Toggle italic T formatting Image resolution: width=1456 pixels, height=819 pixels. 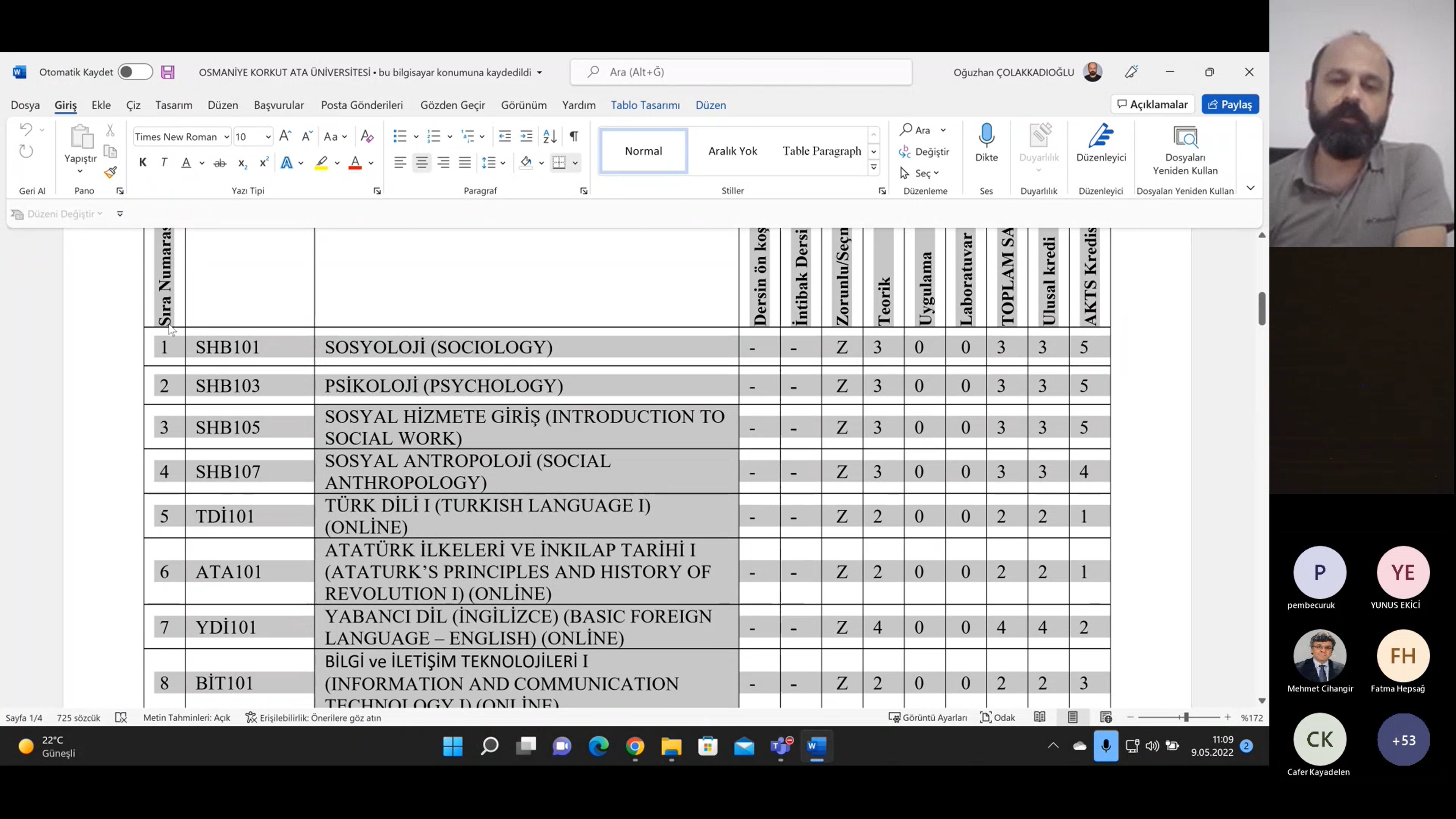click(x=164, y=163)
